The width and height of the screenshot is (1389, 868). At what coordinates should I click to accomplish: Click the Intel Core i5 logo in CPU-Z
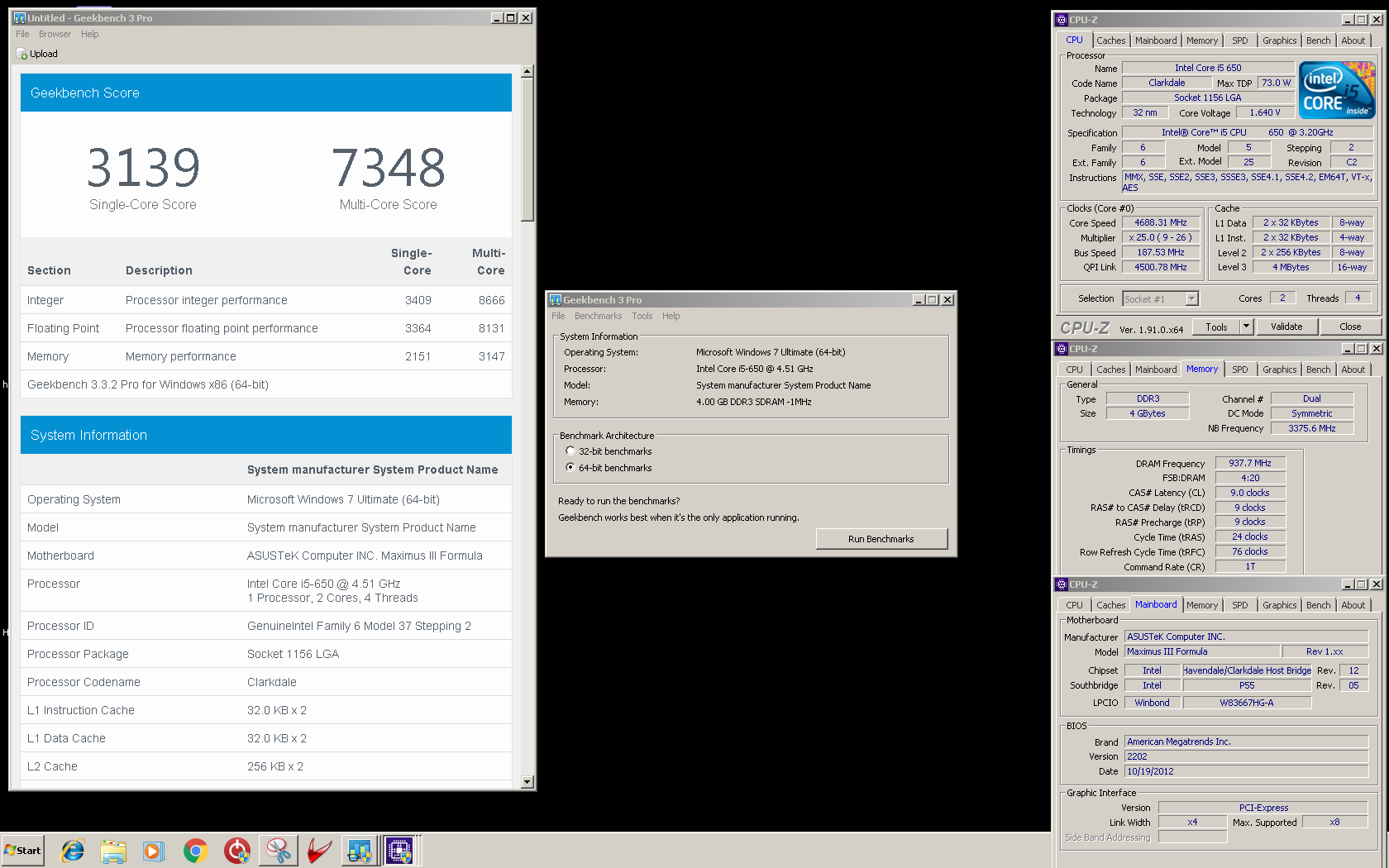pyautogui.click(x=1337, y=90)
